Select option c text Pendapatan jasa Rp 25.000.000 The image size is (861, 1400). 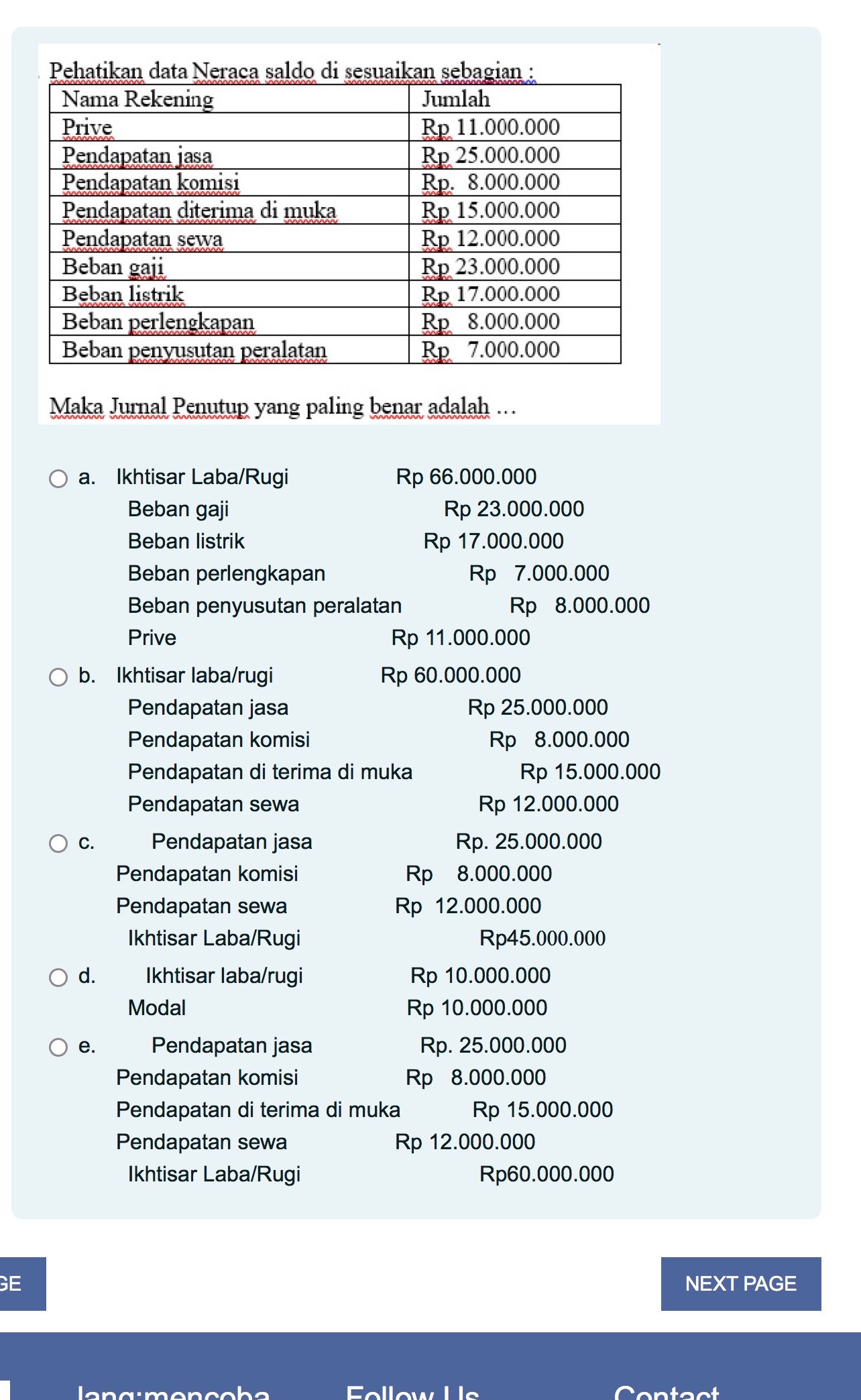tap(376, 842)
